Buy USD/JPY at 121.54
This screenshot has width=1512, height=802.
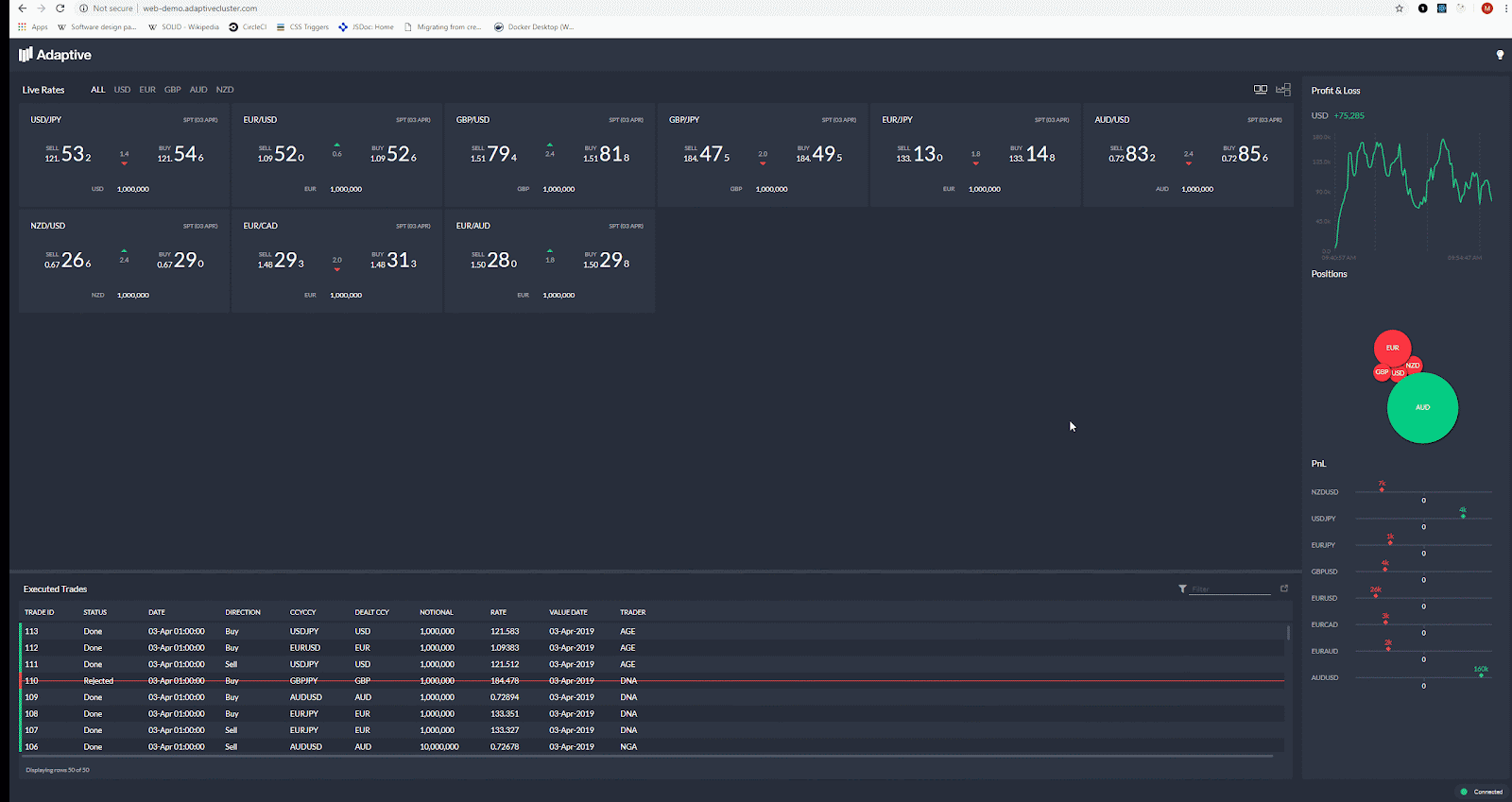tap(180, 154)
